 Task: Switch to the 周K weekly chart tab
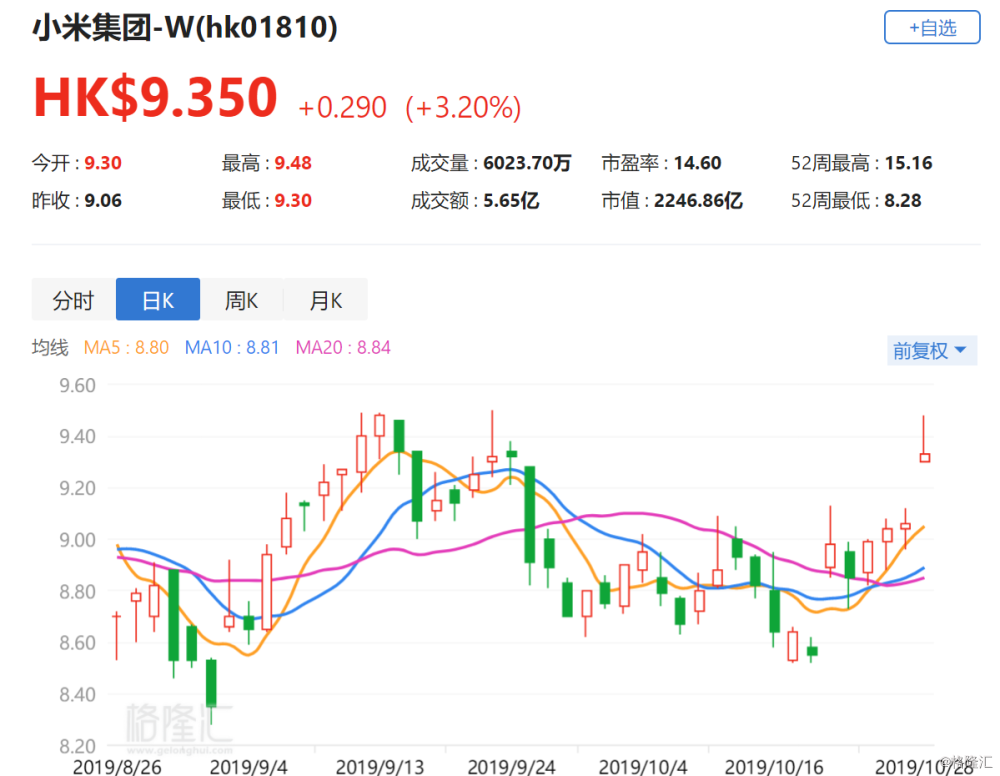pyautogui.click(x=241, y=300)
